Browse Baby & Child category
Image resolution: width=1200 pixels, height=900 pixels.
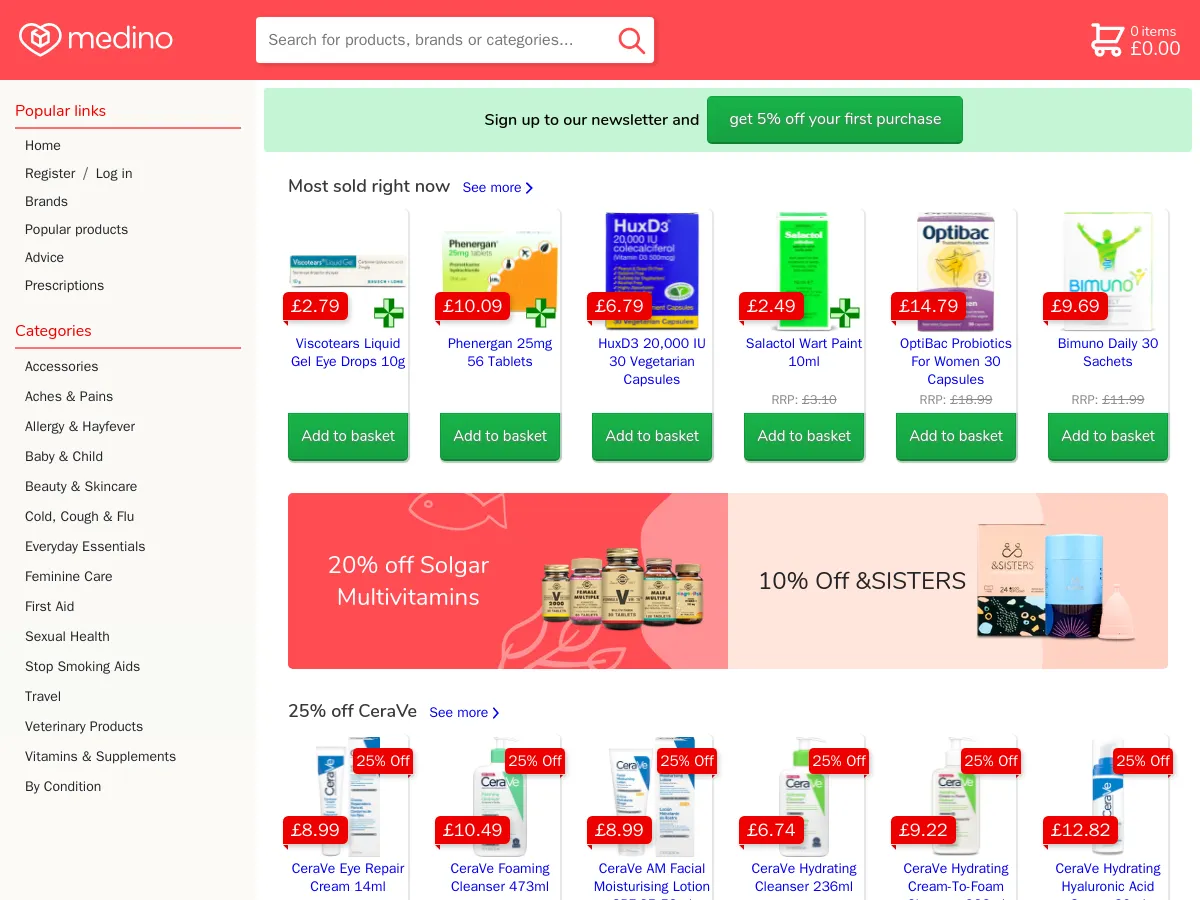(x=64, y=456)
